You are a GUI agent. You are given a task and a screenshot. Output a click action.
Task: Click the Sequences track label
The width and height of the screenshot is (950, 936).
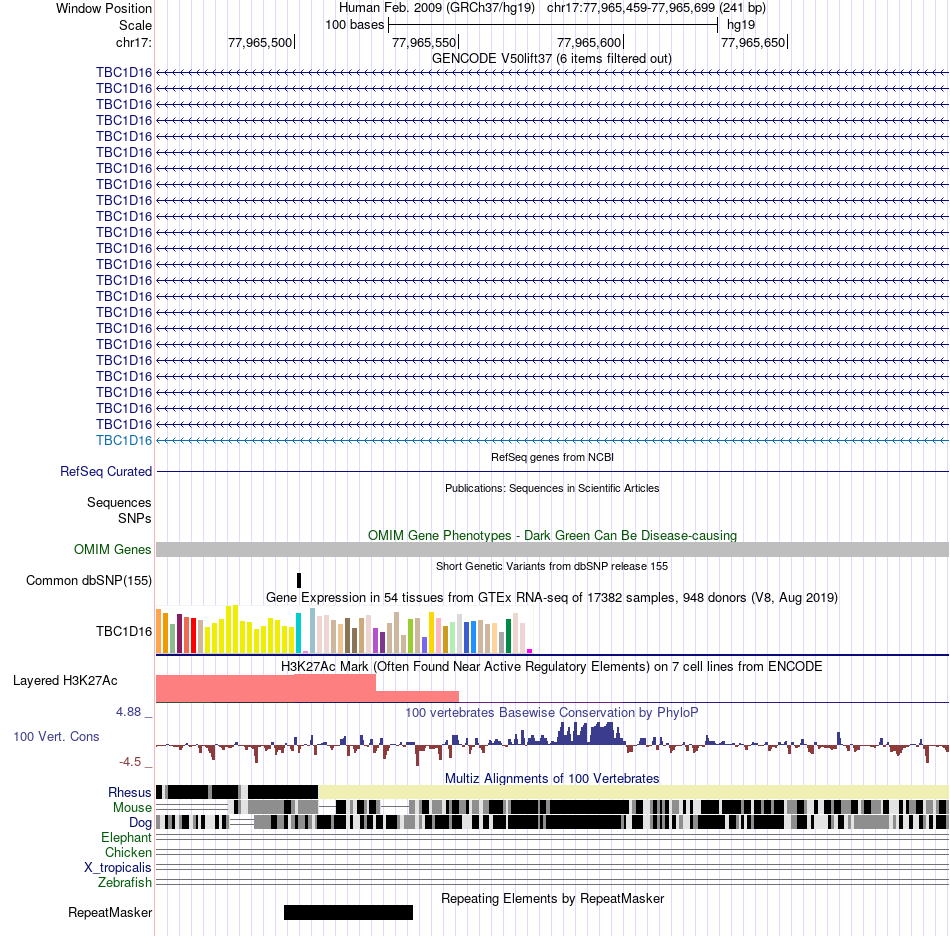tap(119, 502)
